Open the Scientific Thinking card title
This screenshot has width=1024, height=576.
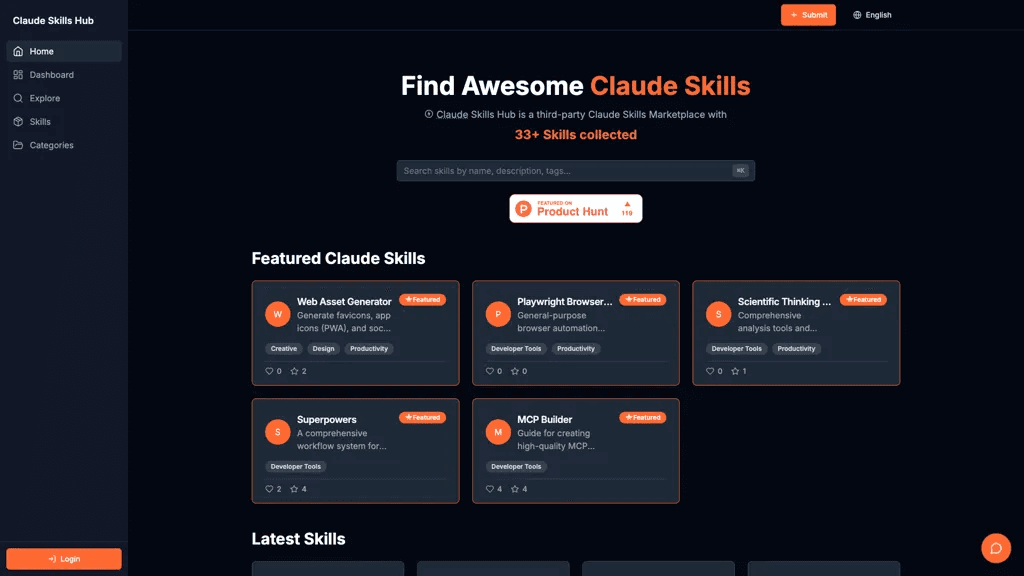pos(784,302)
